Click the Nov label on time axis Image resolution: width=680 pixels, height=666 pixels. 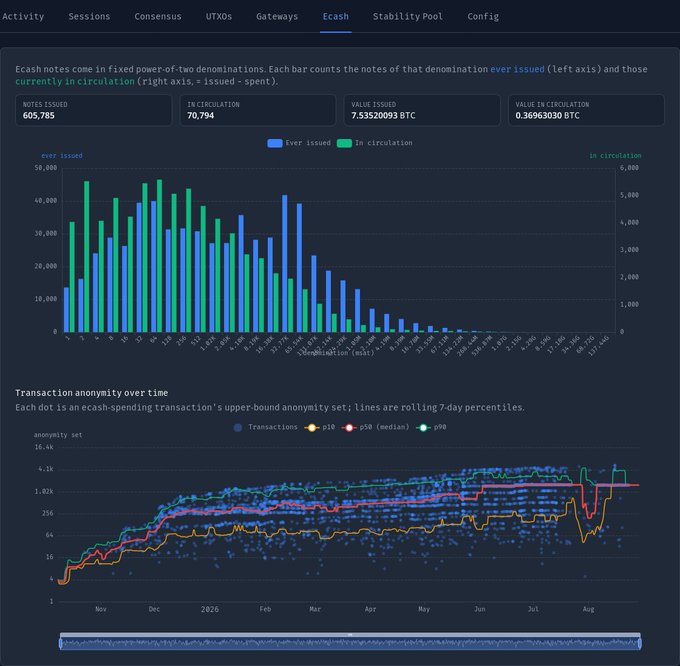click(x=101, y=609)
